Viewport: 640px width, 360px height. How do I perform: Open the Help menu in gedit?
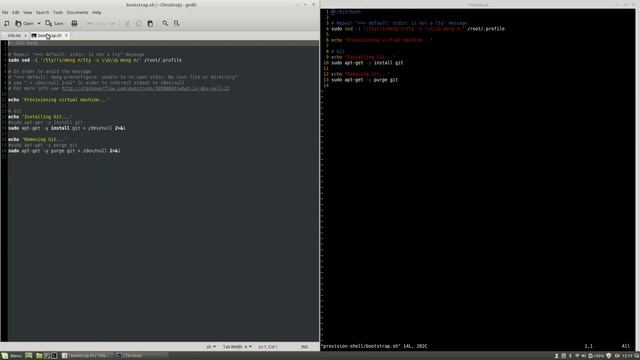(x=96, y=12)
